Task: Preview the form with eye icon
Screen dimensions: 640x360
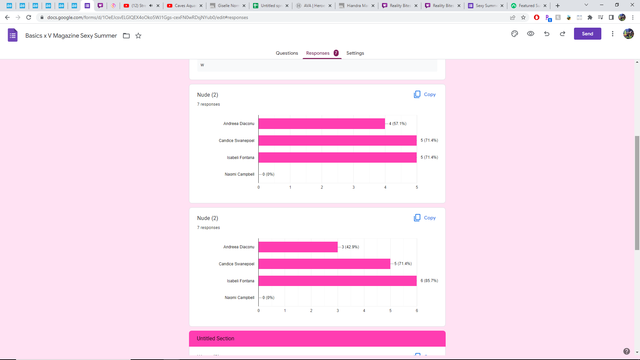Action: click(x=530, y=34)
